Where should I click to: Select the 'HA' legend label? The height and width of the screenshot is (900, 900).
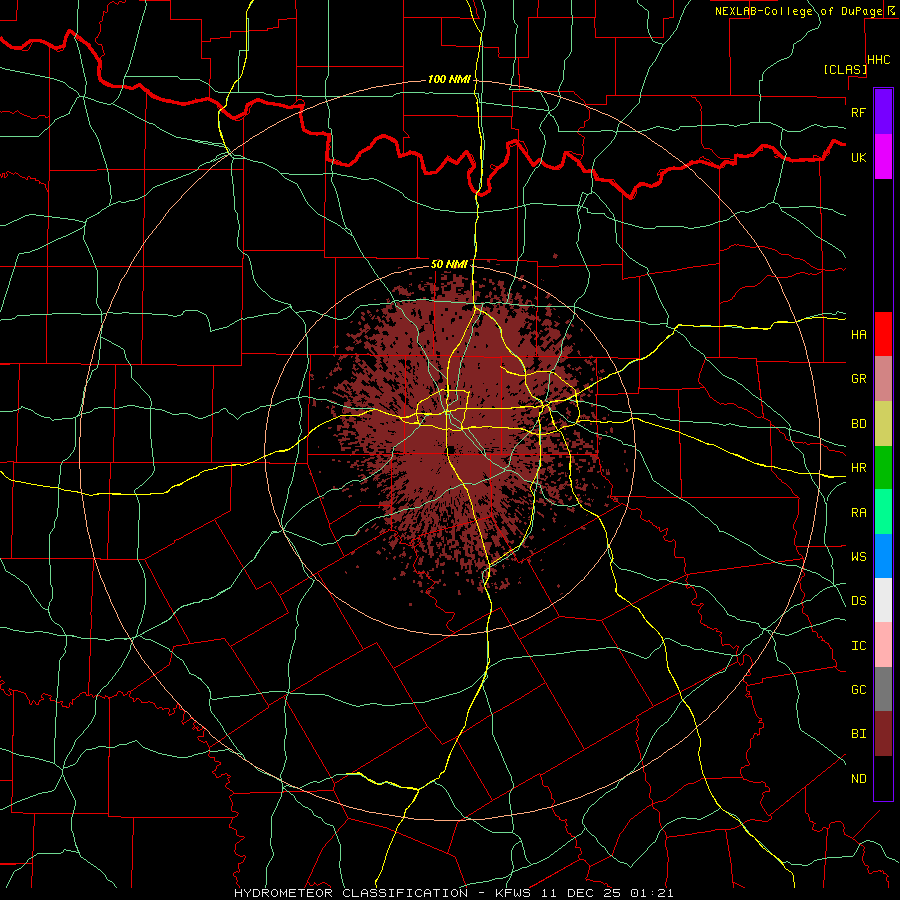click(x=859, y=335)
